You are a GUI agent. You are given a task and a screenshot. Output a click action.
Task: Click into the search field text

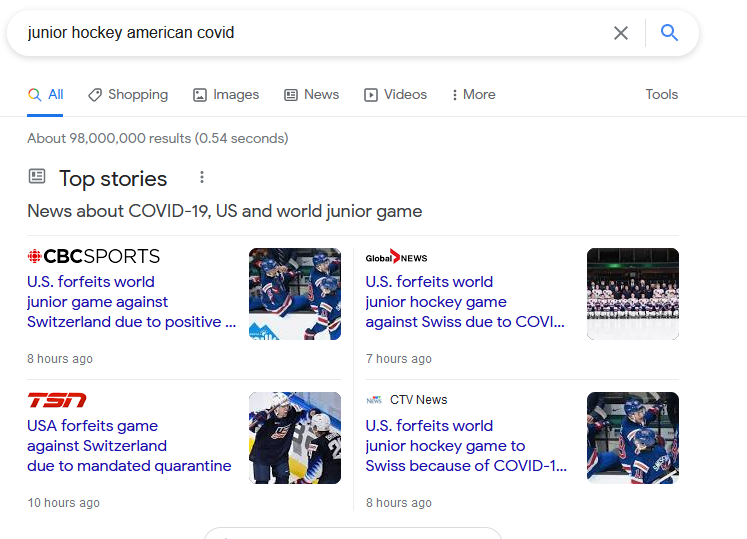(131, 32)
